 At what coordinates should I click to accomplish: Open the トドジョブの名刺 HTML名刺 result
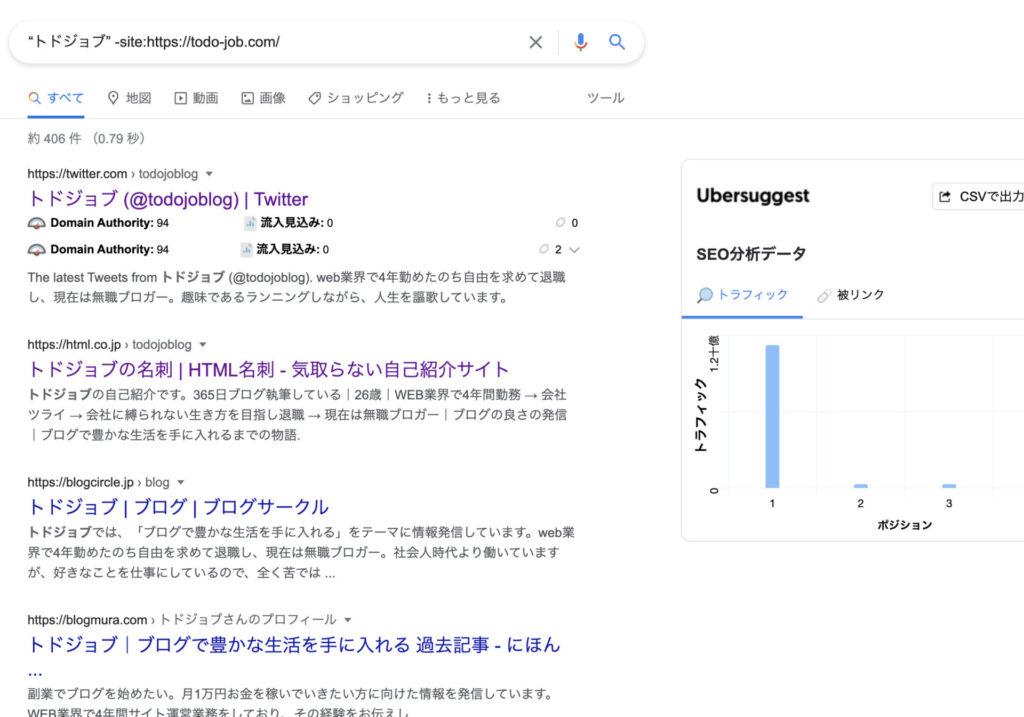[268, 370]
